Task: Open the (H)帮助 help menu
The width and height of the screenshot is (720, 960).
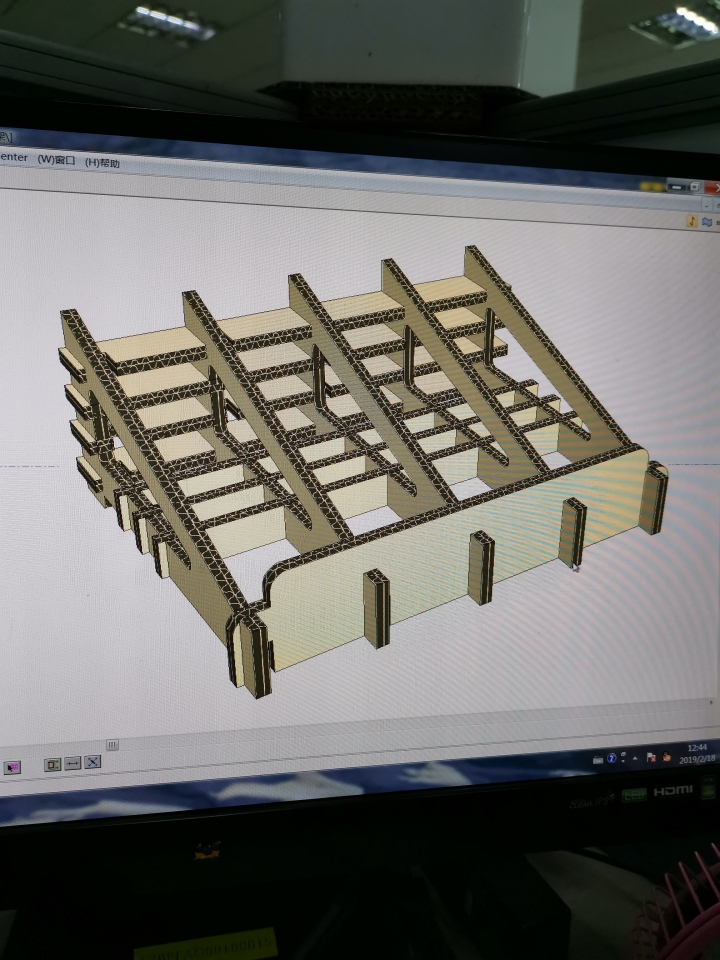Action: pyautogui.click(x=102, y=163)
